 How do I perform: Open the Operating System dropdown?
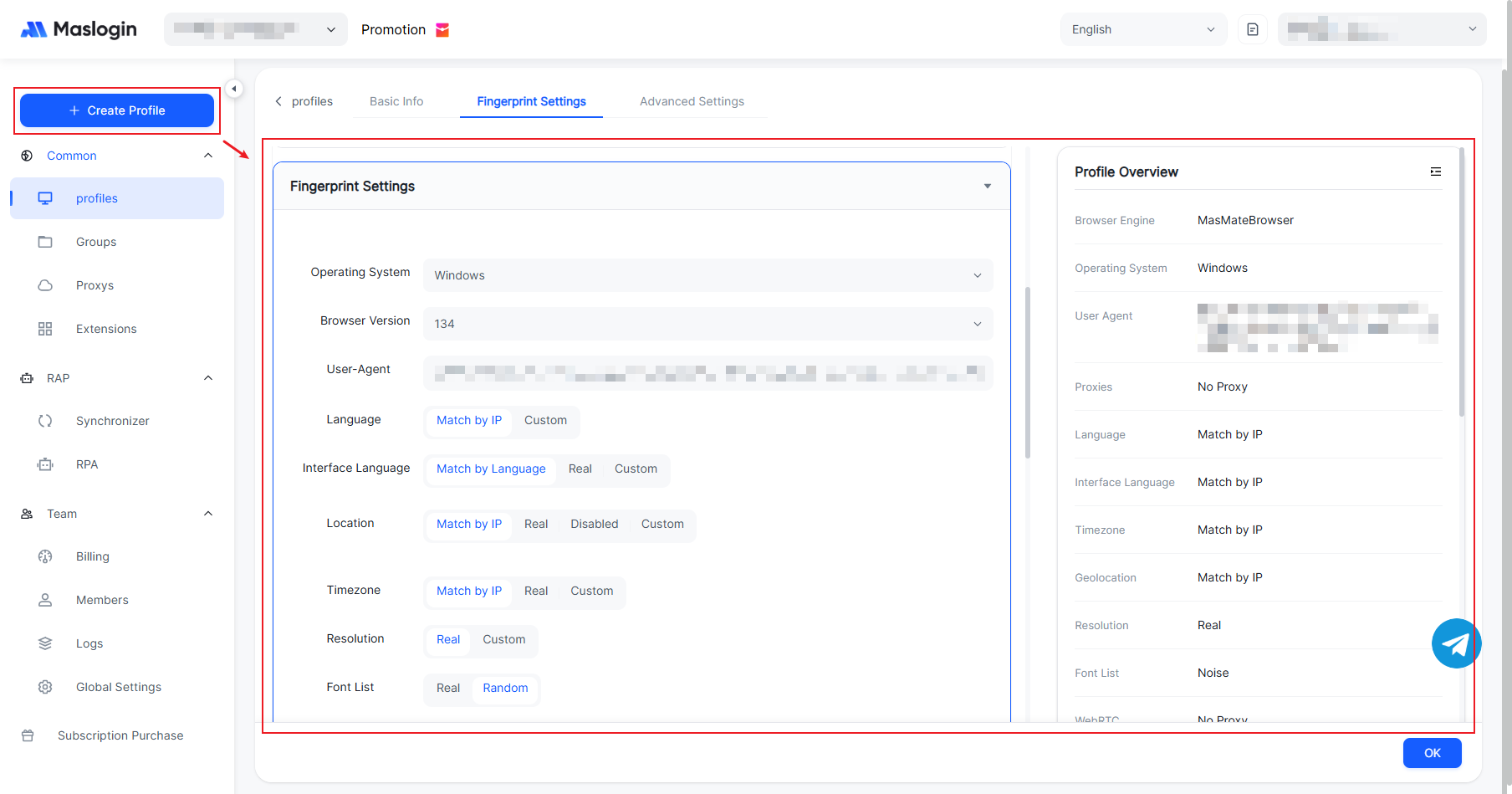pyautogui.click(x=707, y=275)
